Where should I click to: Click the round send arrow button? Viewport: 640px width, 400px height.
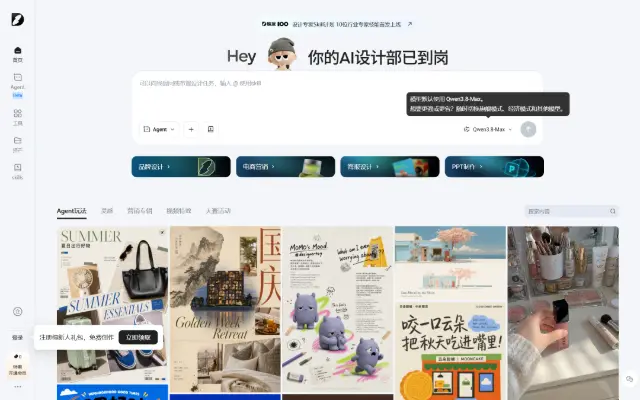pyautogui.click(x=528, y=129)
